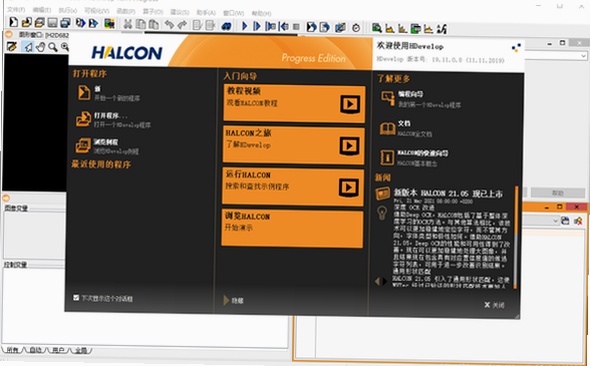The image size is (590, 366).
Task: Collapse the dialog using 隐藏 arrow
Action: coord(226,300)
